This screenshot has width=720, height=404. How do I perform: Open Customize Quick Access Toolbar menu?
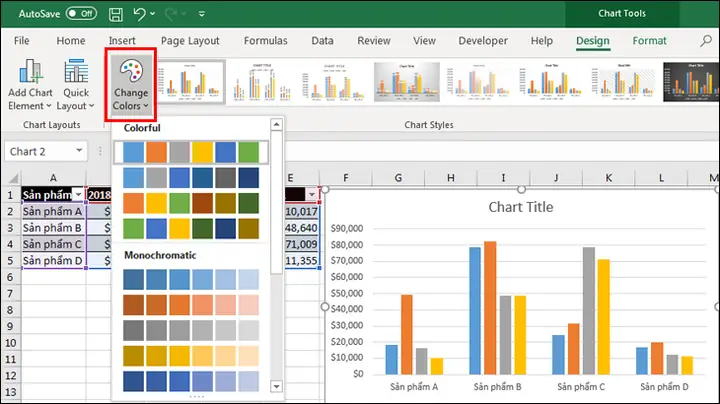pos(202,14)
